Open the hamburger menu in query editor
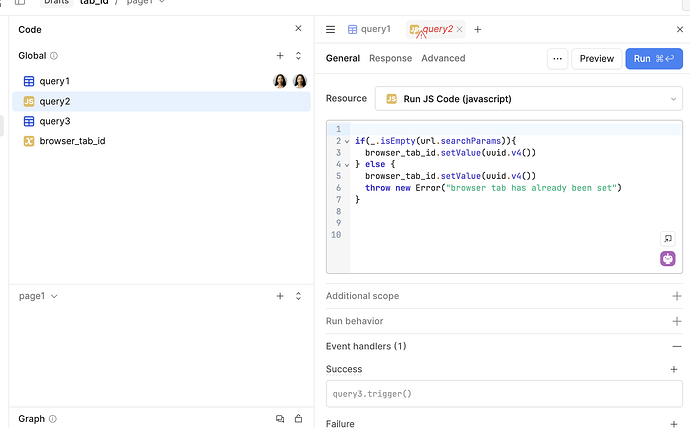 [330, 29]
